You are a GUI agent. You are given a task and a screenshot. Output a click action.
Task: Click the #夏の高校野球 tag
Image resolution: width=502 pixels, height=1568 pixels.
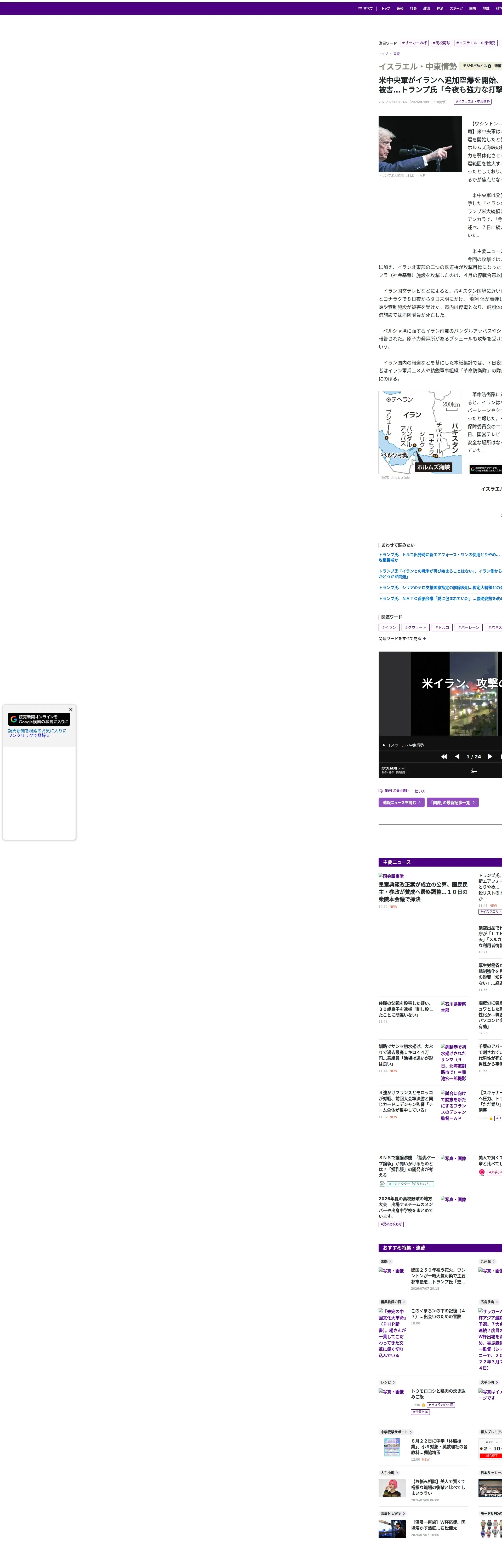pyautogui.click(x=391, y=1224)
